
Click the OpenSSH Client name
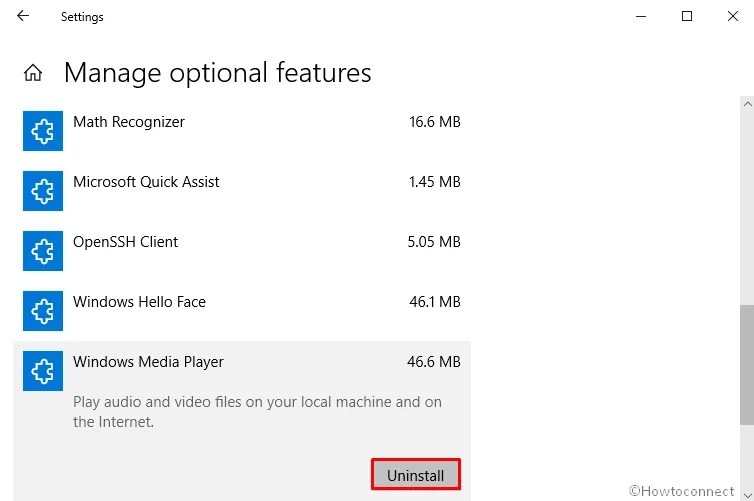(126, 242)
